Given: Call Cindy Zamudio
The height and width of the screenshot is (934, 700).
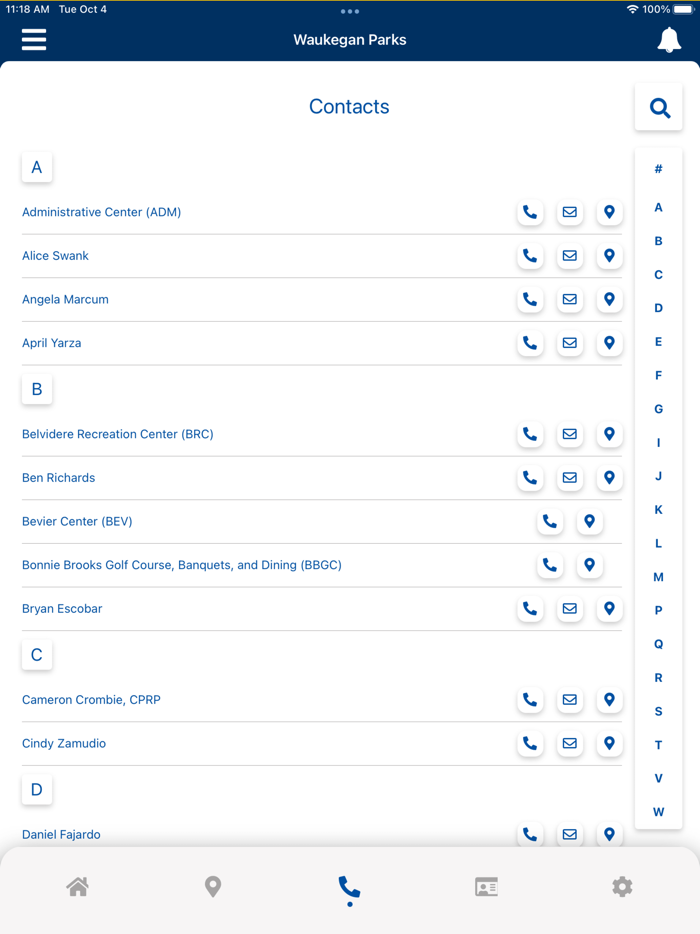Looking at the screenshot, I should click(x=530, y=744).
